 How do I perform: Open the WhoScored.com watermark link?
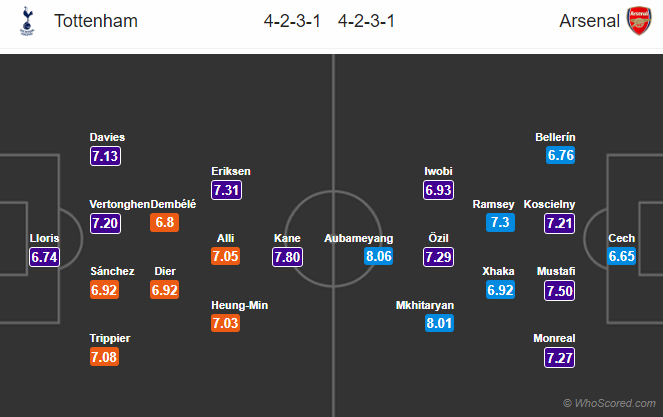pos(608,403)
